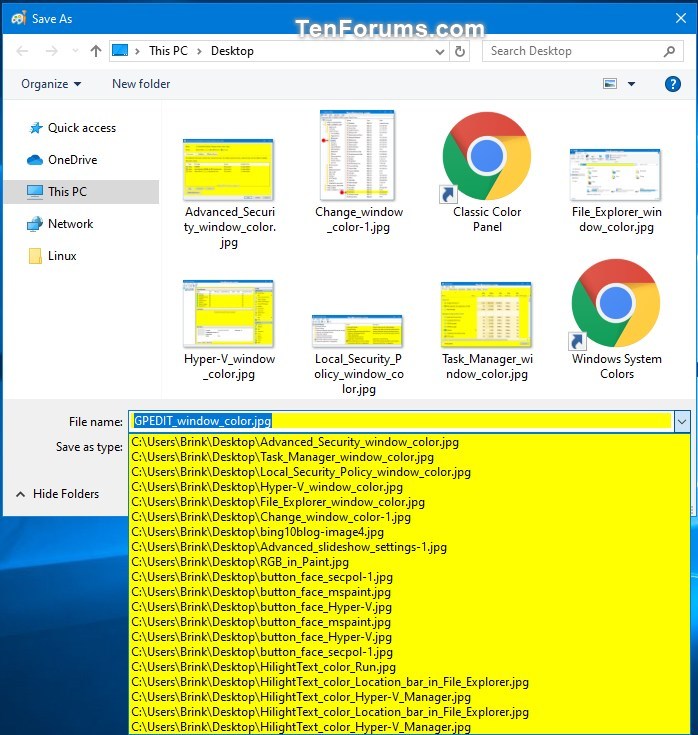Screen dimensions: 698x735
Task: Select 'Desktop' in address breadcrumb
Action: coord(232,51)
